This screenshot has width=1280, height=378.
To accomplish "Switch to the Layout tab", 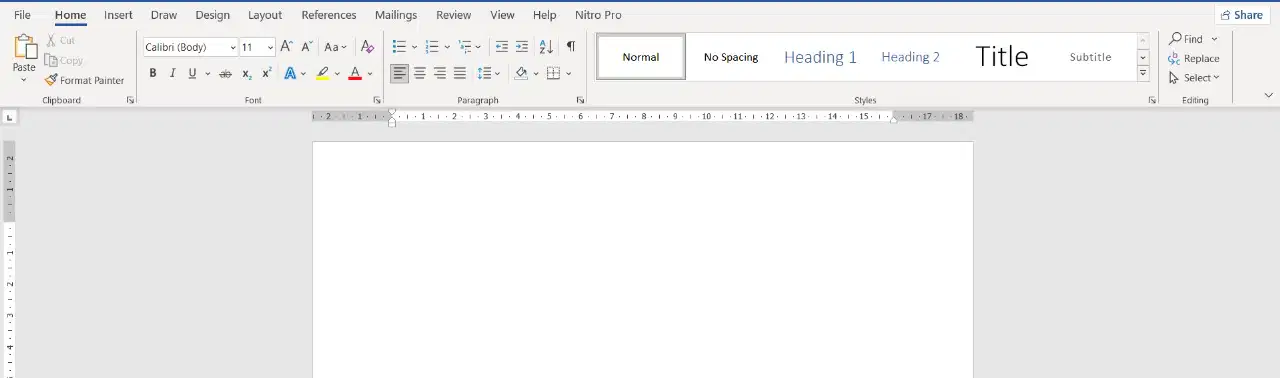I will click(265, 15).
